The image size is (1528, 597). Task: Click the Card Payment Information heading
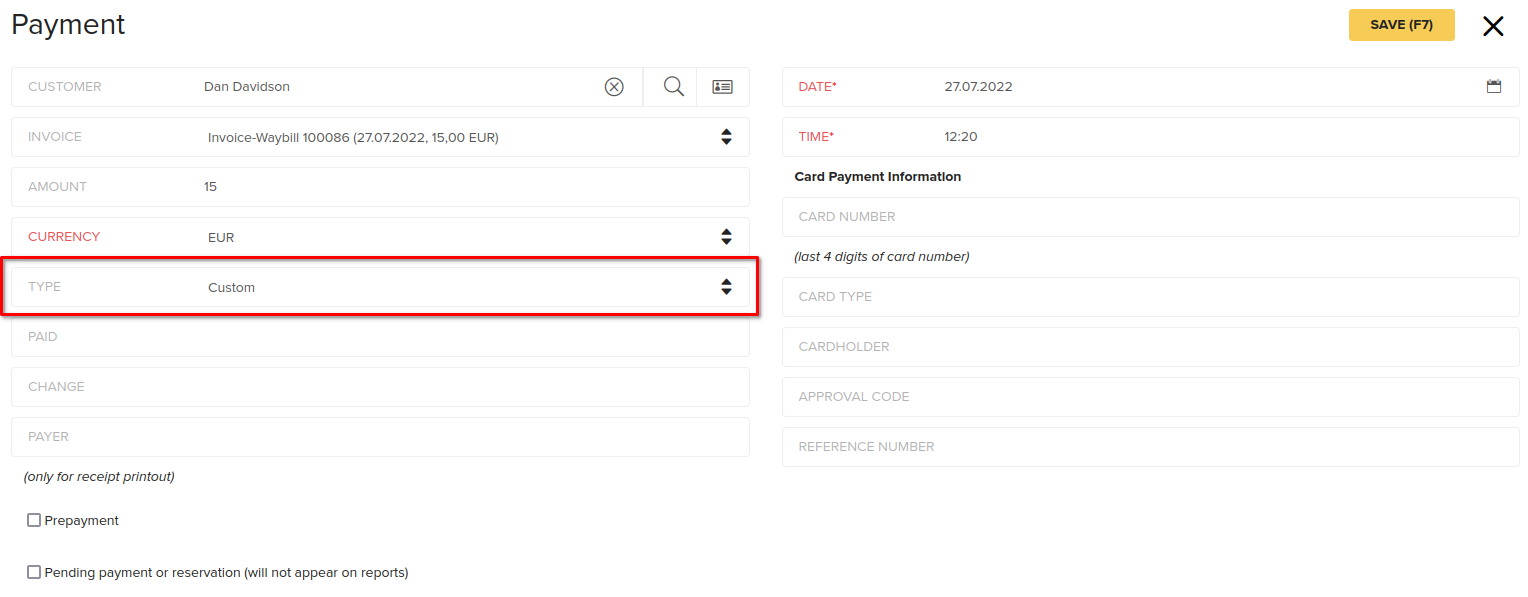pyautogui.click(x=878, y=177)
